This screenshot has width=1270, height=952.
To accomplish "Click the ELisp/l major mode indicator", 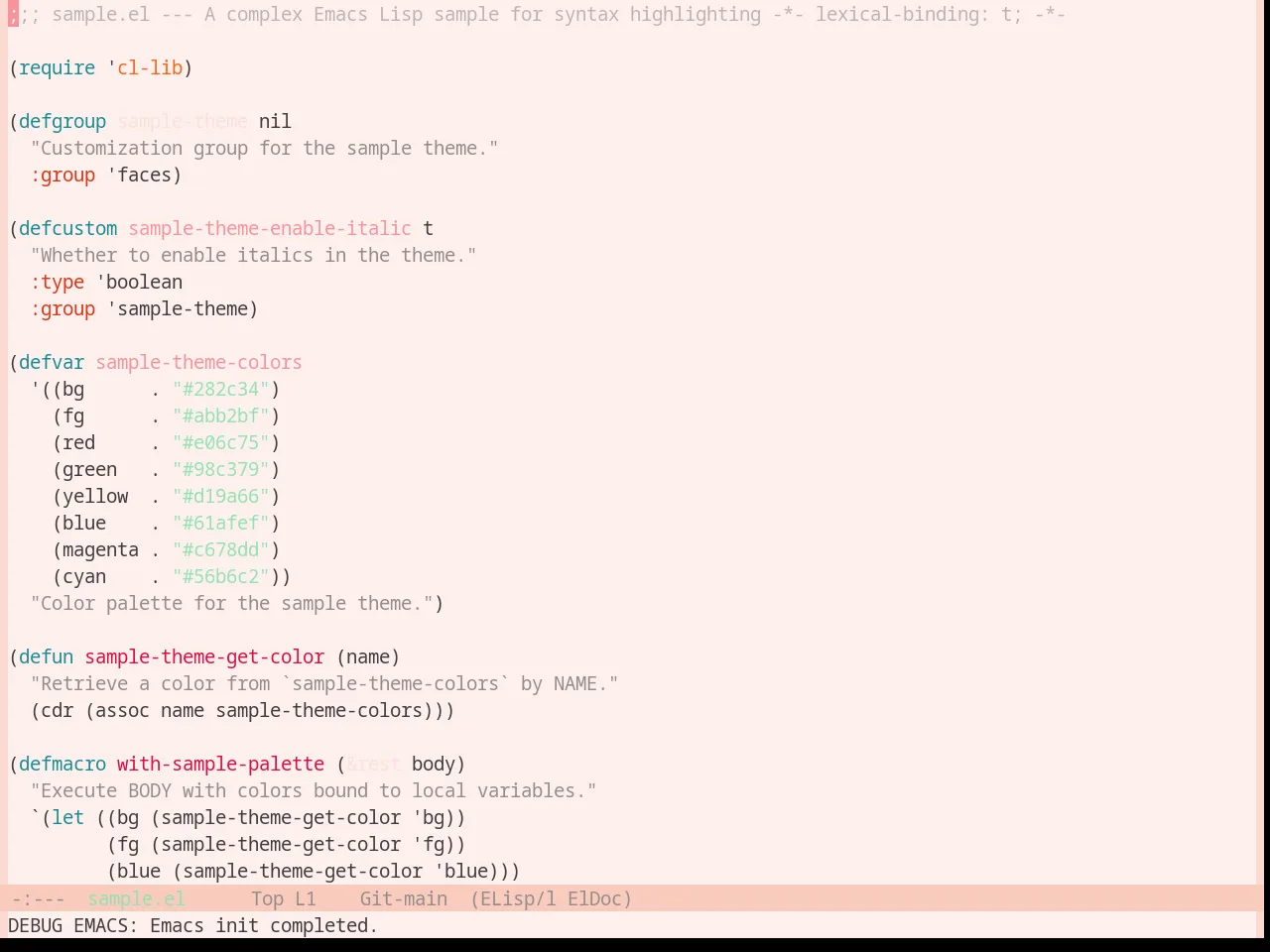I will [513, 898].
